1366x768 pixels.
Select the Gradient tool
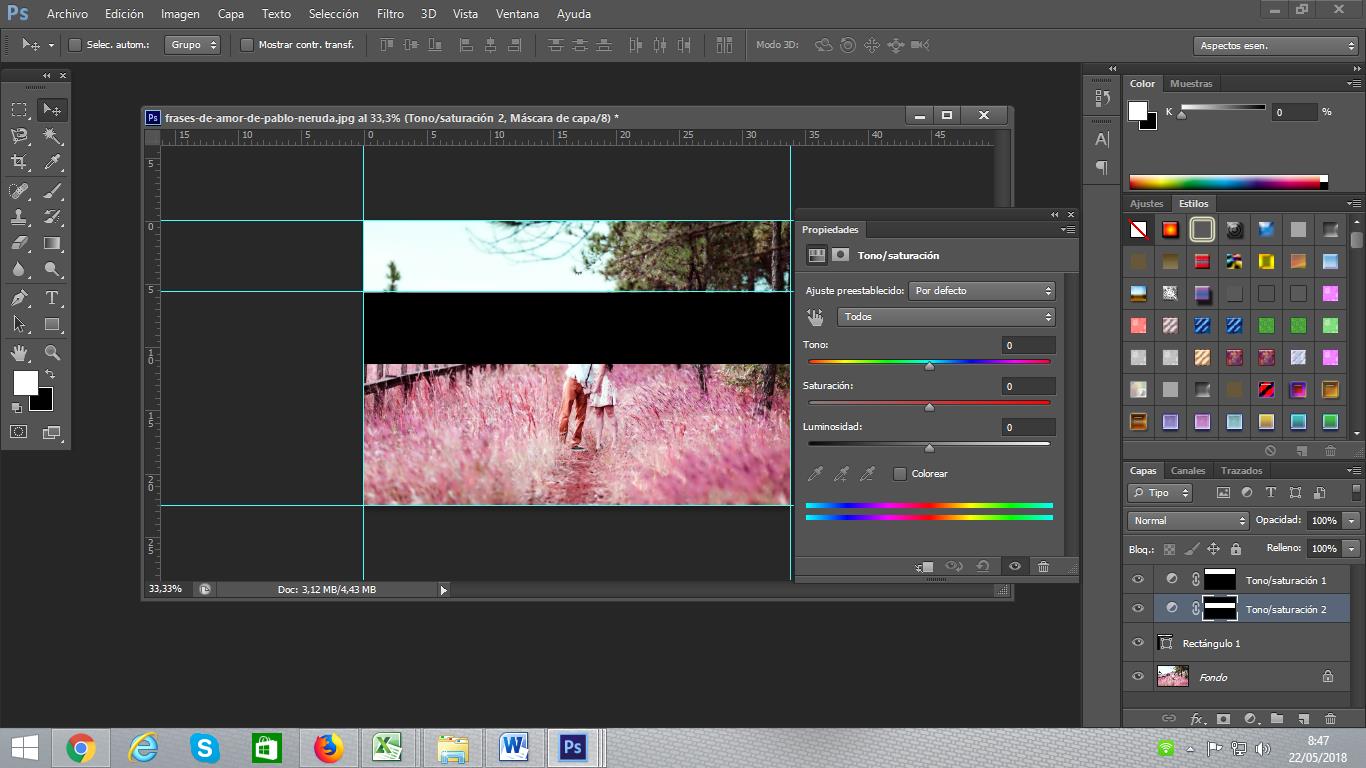point(52,243)
